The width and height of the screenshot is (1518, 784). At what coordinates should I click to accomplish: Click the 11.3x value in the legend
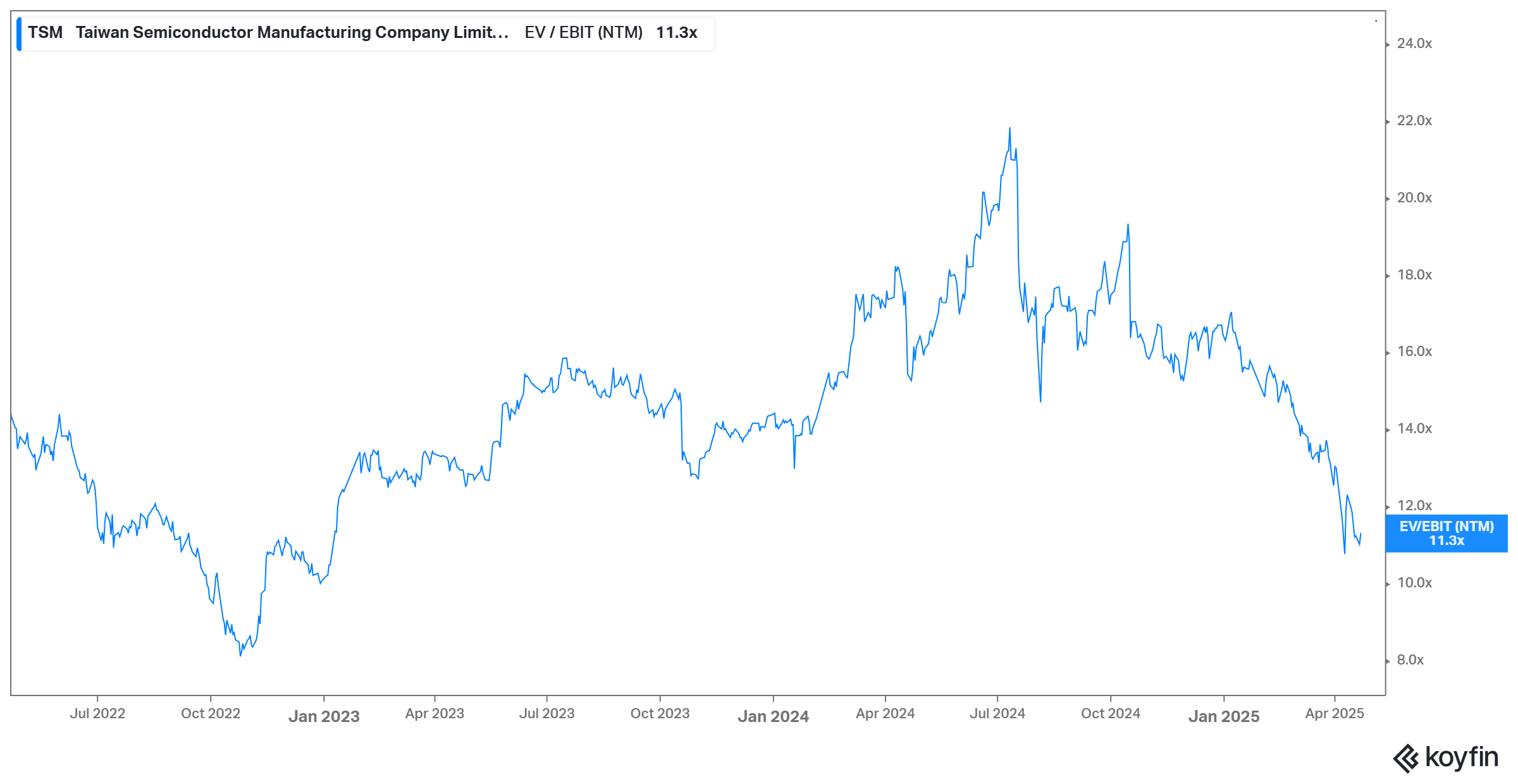pos(677,32)
